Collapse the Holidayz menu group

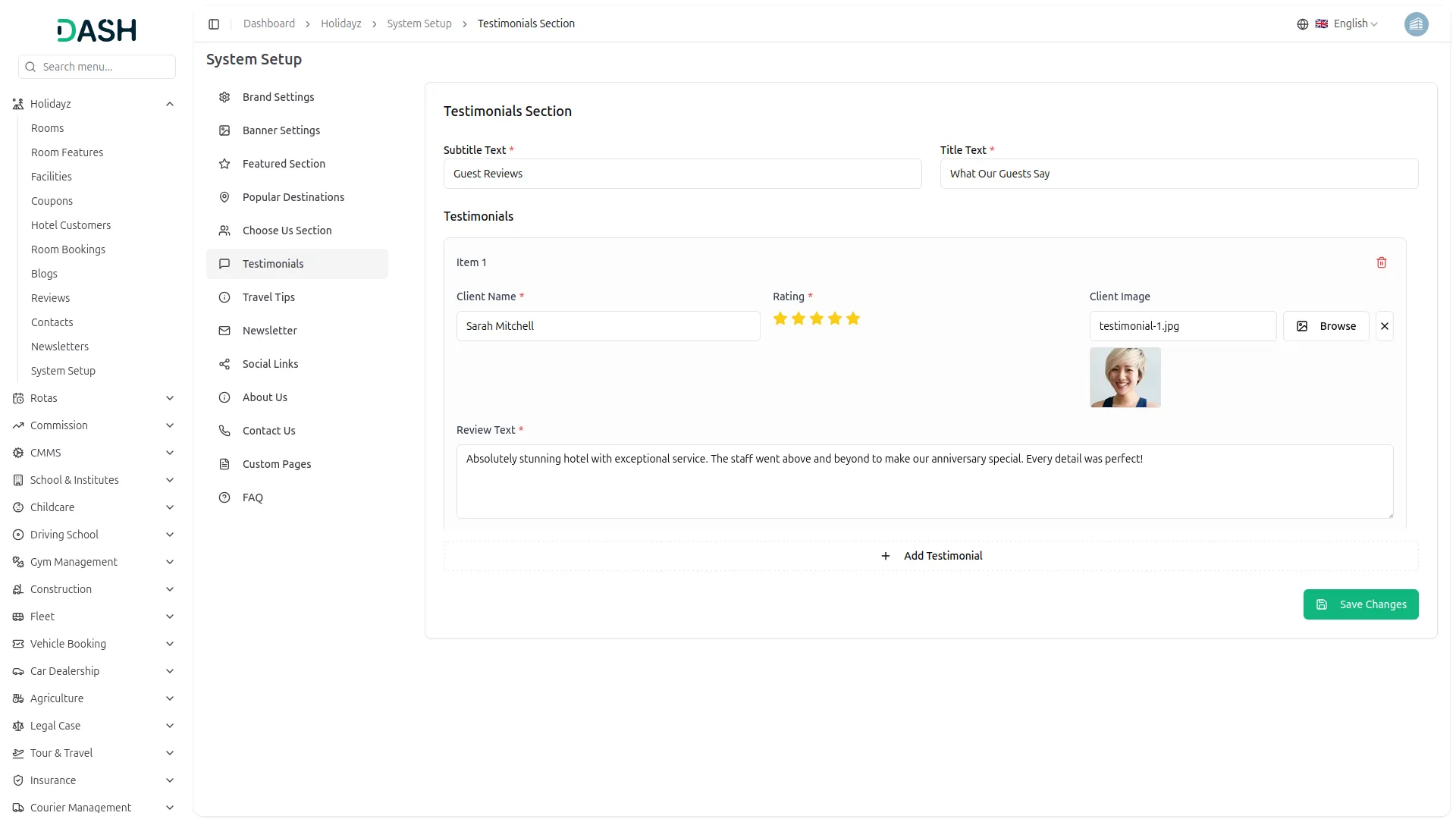point(170,104)
